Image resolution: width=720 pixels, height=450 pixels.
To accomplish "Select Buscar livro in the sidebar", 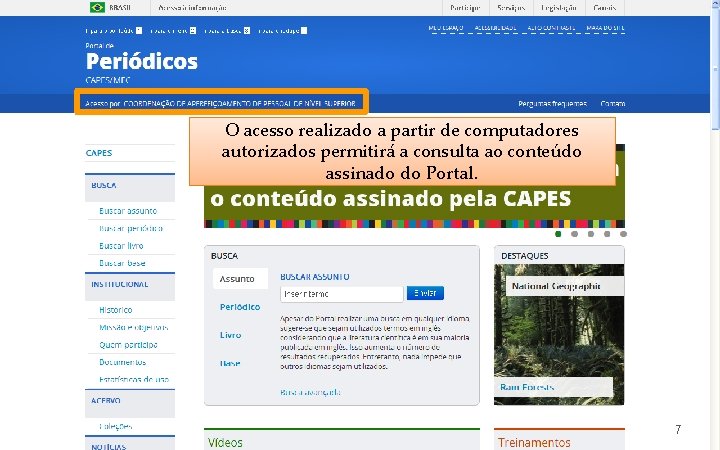I will click(121, 246).
